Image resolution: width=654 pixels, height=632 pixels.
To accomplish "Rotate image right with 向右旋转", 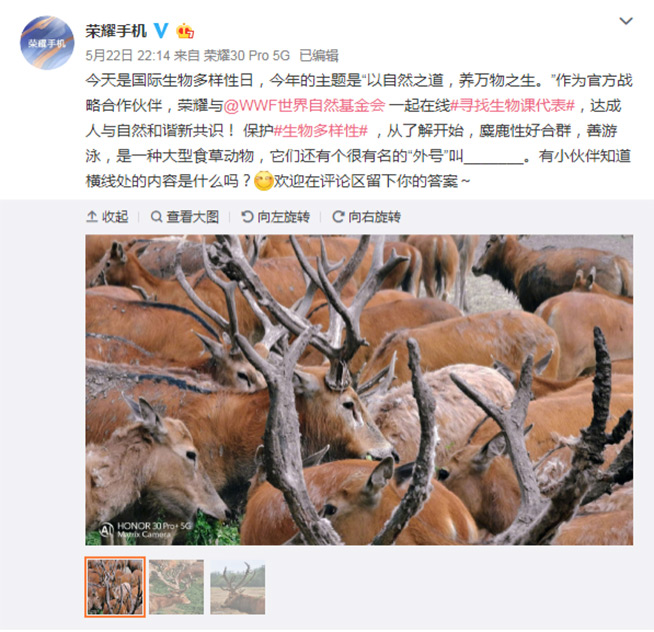I will [367, 217].
